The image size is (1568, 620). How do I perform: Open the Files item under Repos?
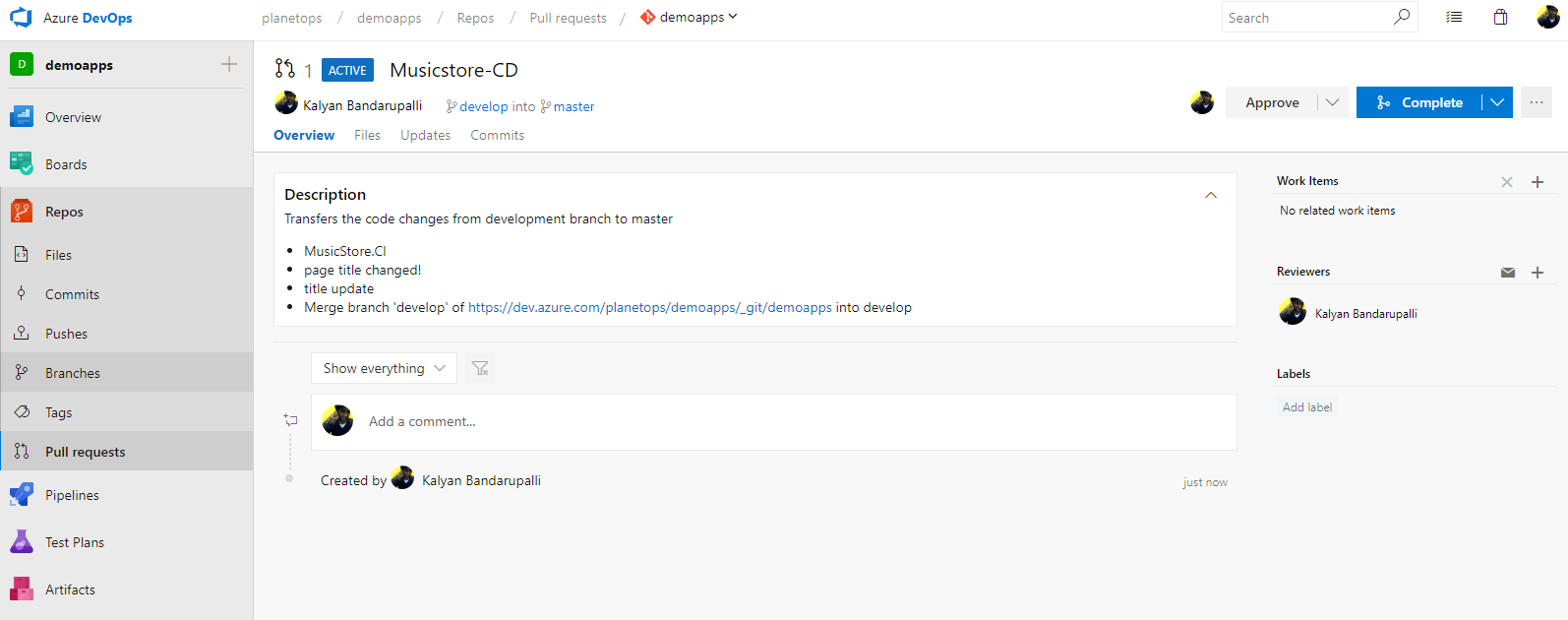pyautogui.click(x=126, y=255)
